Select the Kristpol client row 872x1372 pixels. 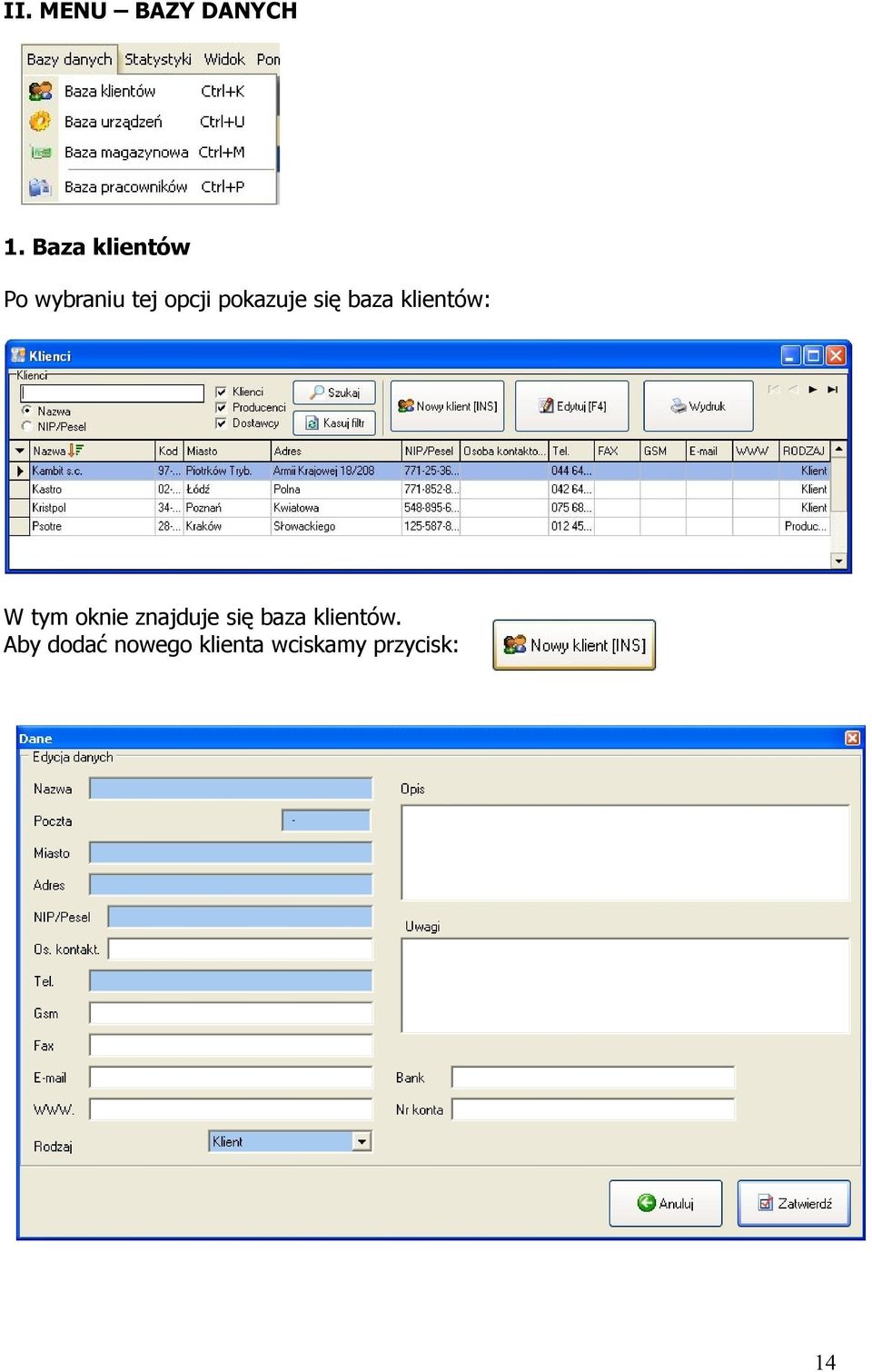coord(420,508)
